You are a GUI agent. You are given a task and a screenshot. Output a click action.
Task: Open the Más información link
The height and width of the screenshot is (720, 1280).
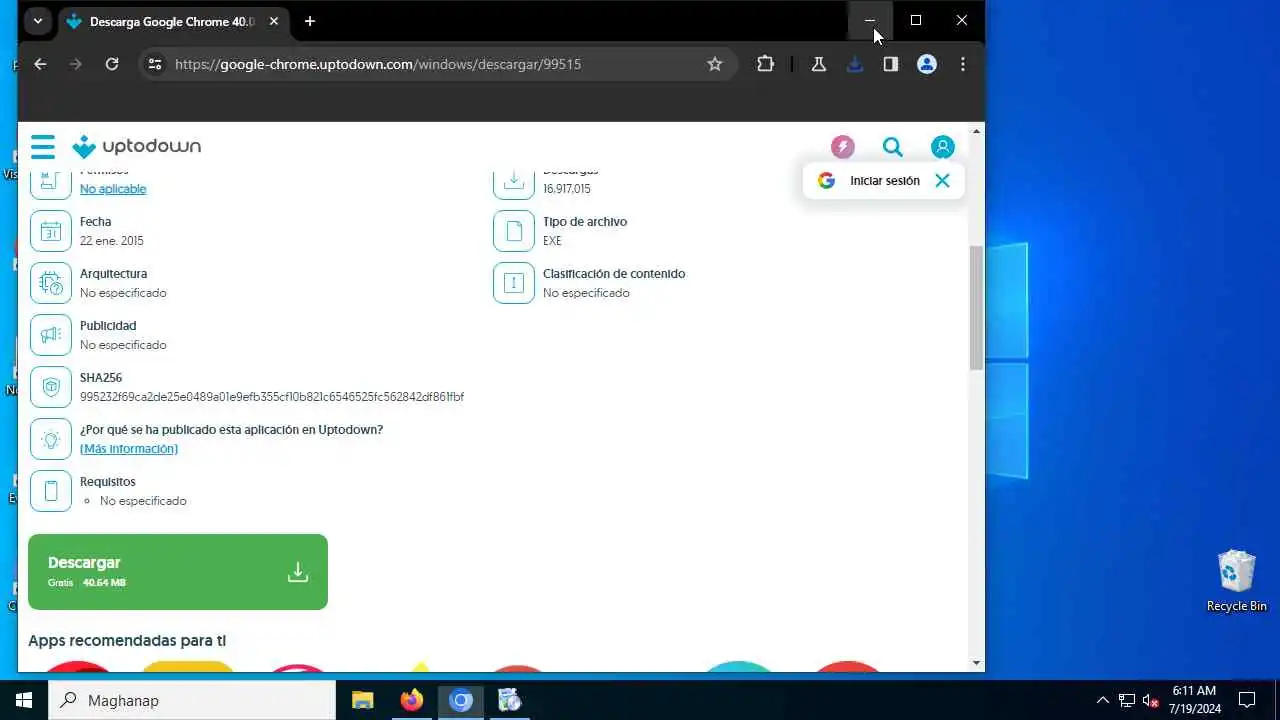pyautogui.click(x=129, y=449)
